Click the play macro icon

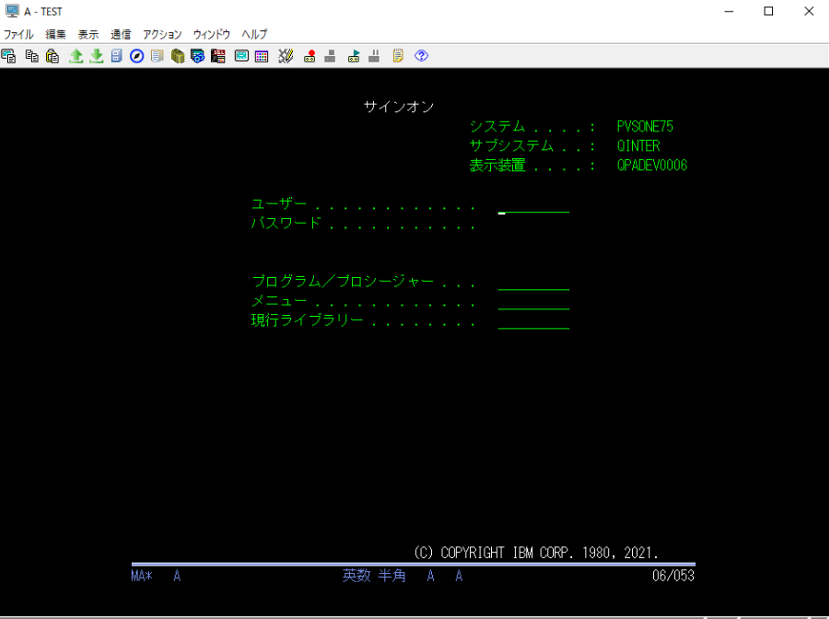354,56
